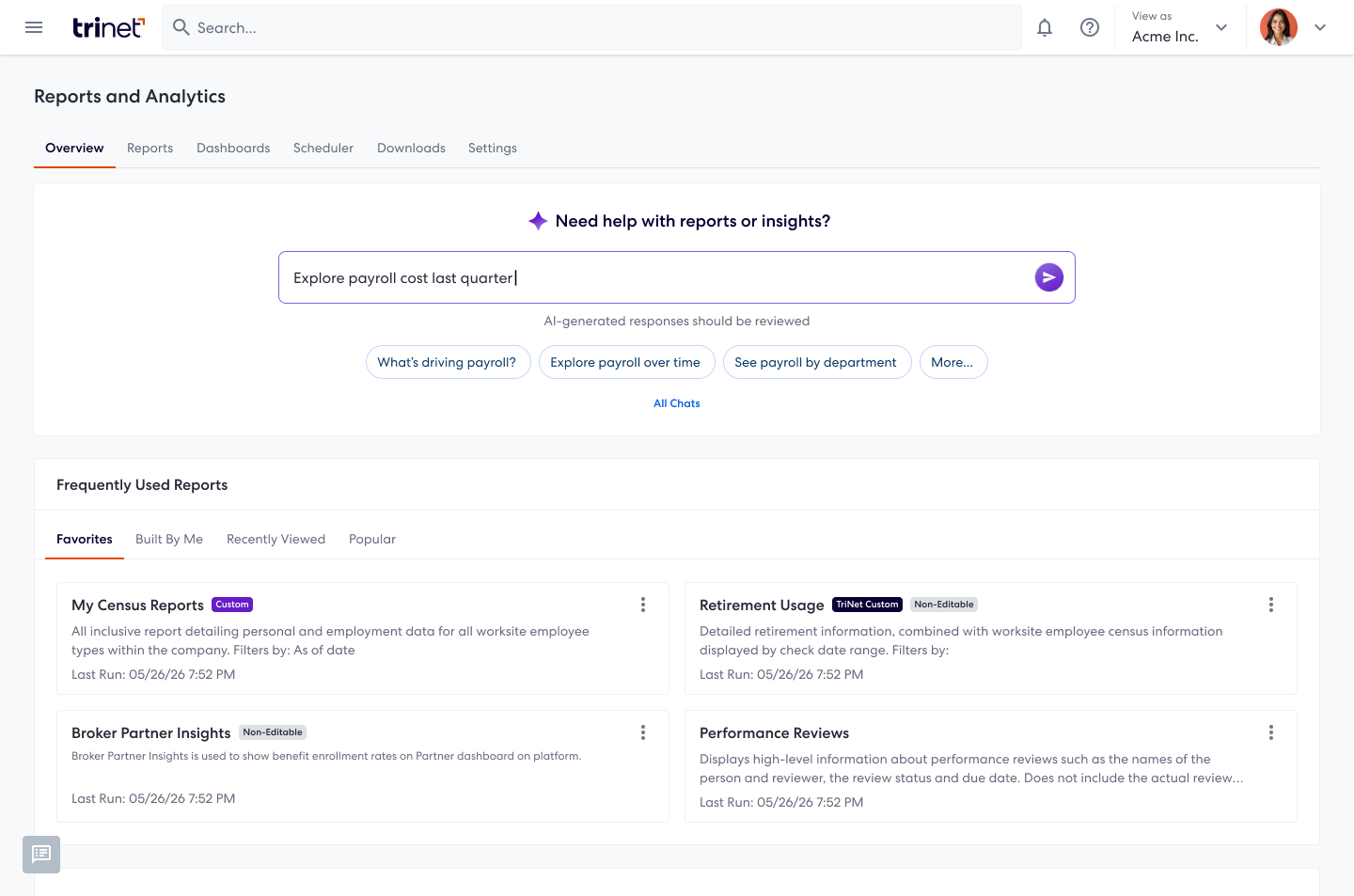Image resolution: width=1354 pixels, height=896 pixels.
Task: Open the Scheduler tab
Action: pyautogui.click(x=323, y=148)
